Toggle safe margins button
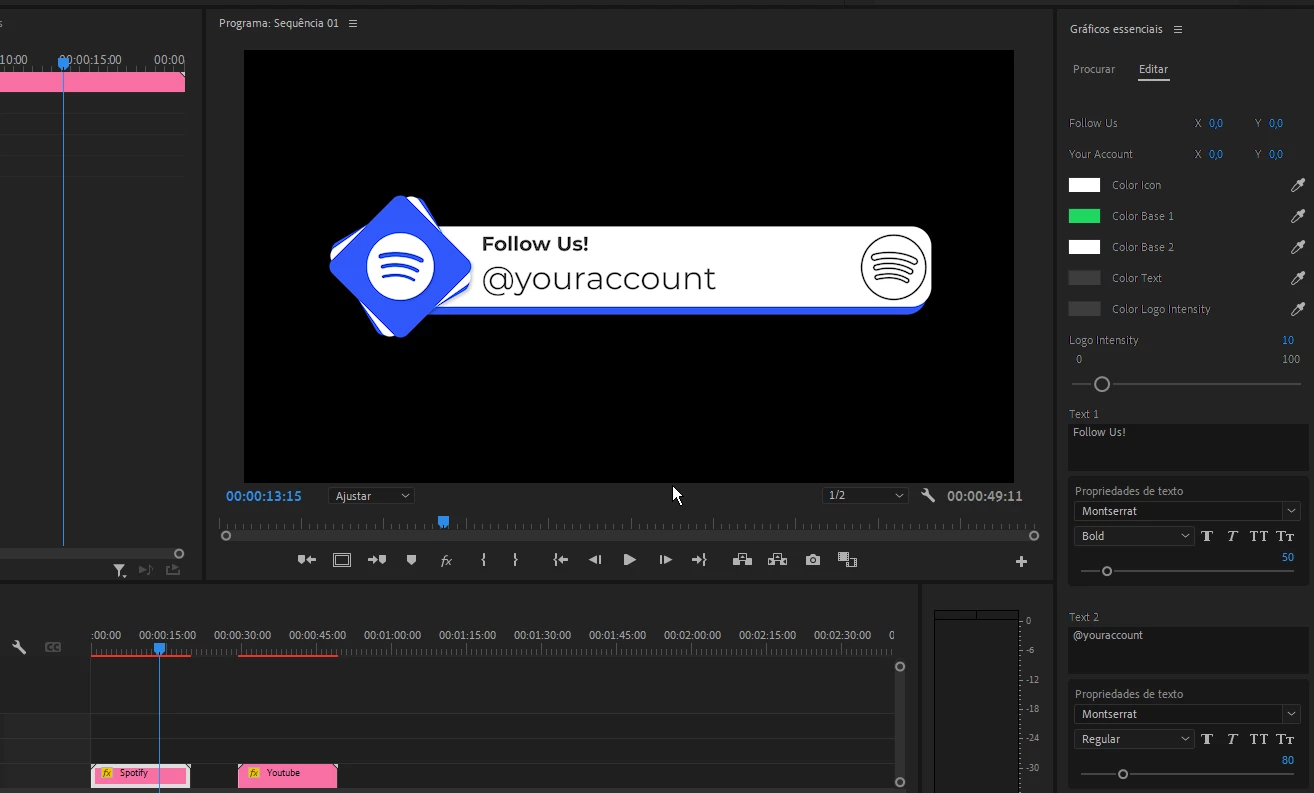This screenshot has height=793, width=1314. 342,560
